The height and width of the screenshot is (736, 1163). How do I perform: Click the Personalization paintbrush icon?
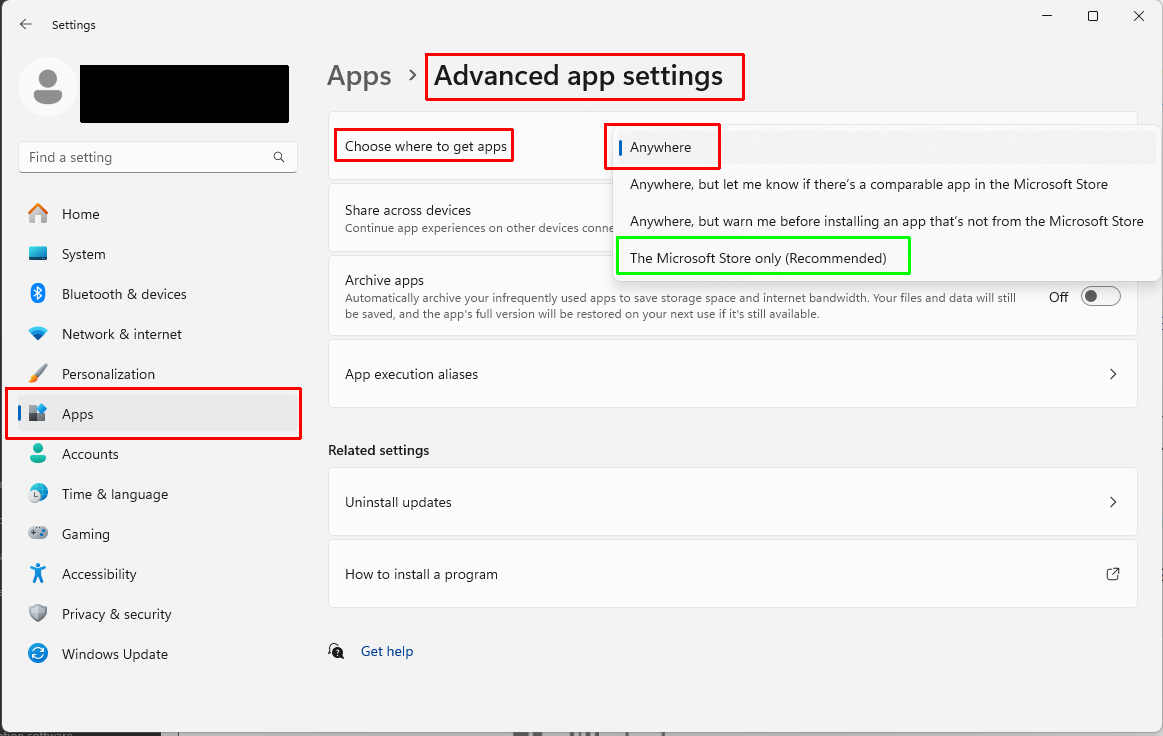tap(38, 373)
